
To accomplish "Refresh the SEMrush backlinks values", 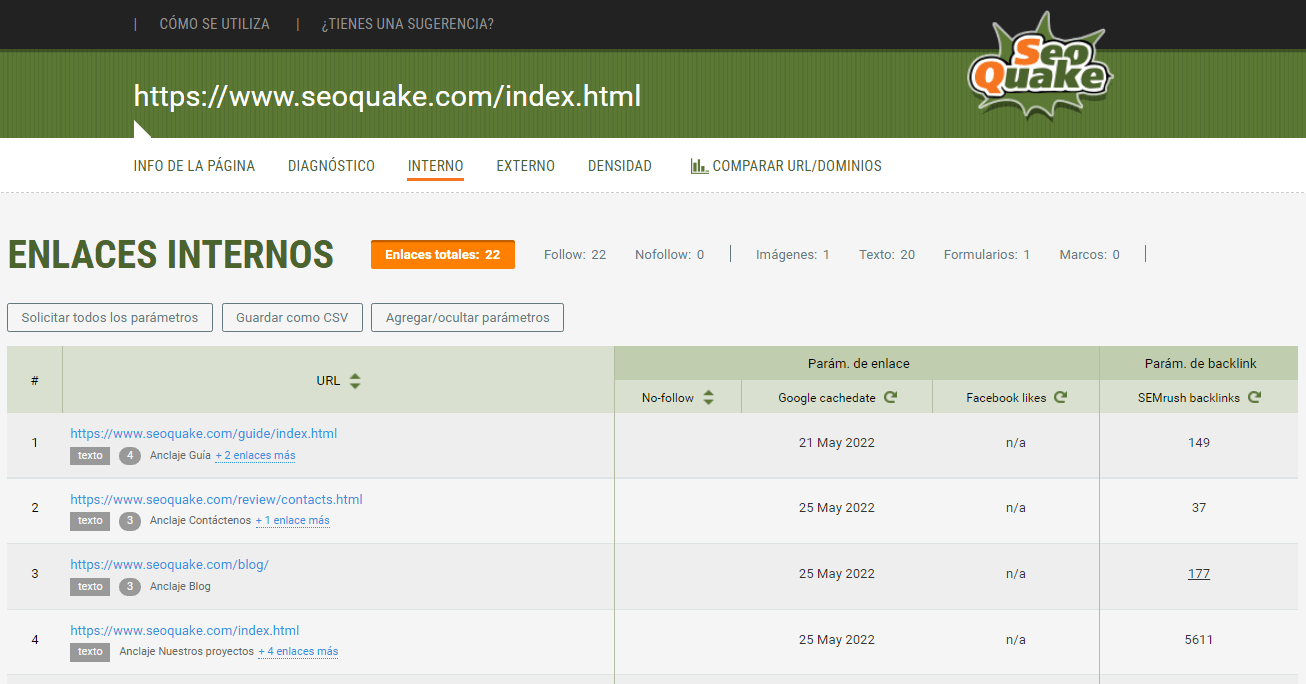I will 1255,397.
